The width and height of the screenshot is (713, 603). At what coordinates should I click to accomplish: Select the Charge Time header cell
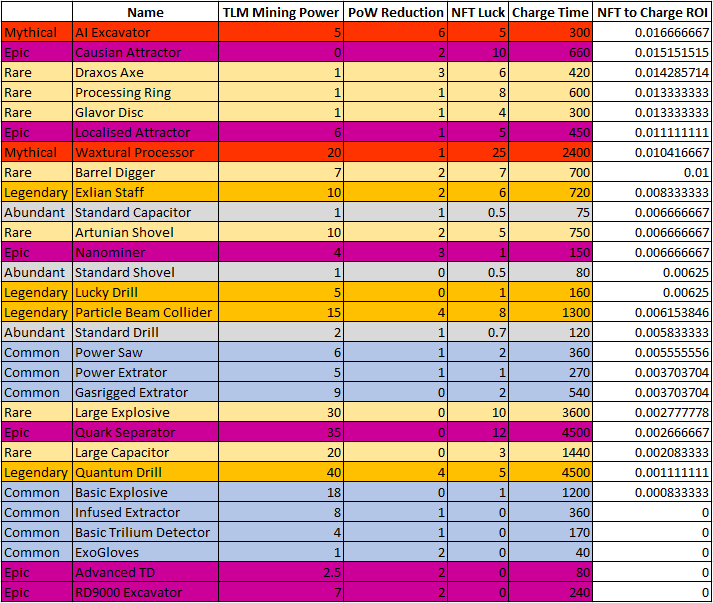point(550,12)
